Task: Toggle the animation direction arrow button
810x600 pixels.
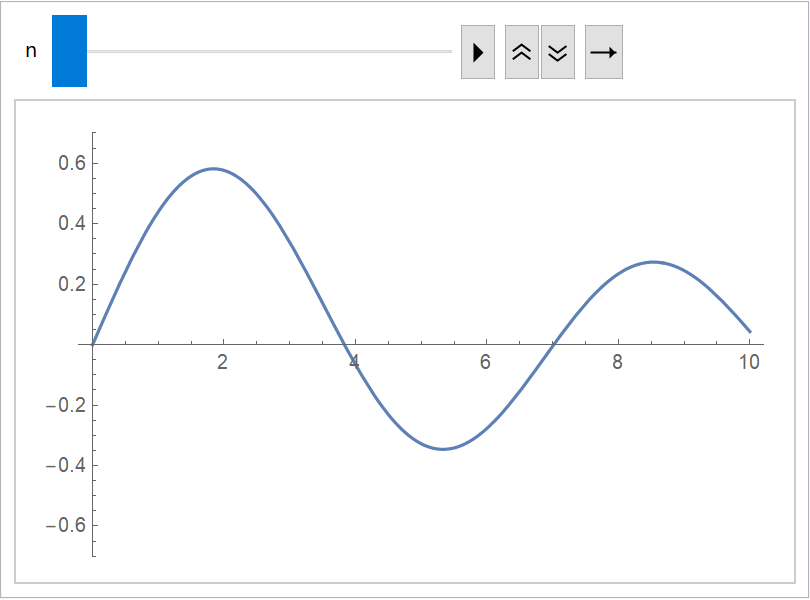Action: tap(603, 52)
